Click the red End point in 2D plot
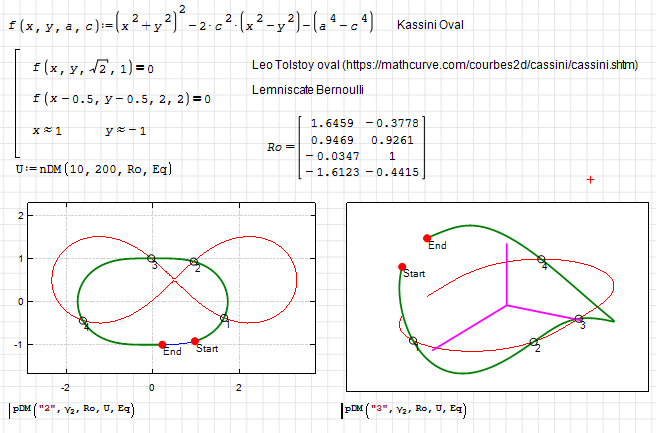This screenshot has width=656, height=433. [163, 345]
